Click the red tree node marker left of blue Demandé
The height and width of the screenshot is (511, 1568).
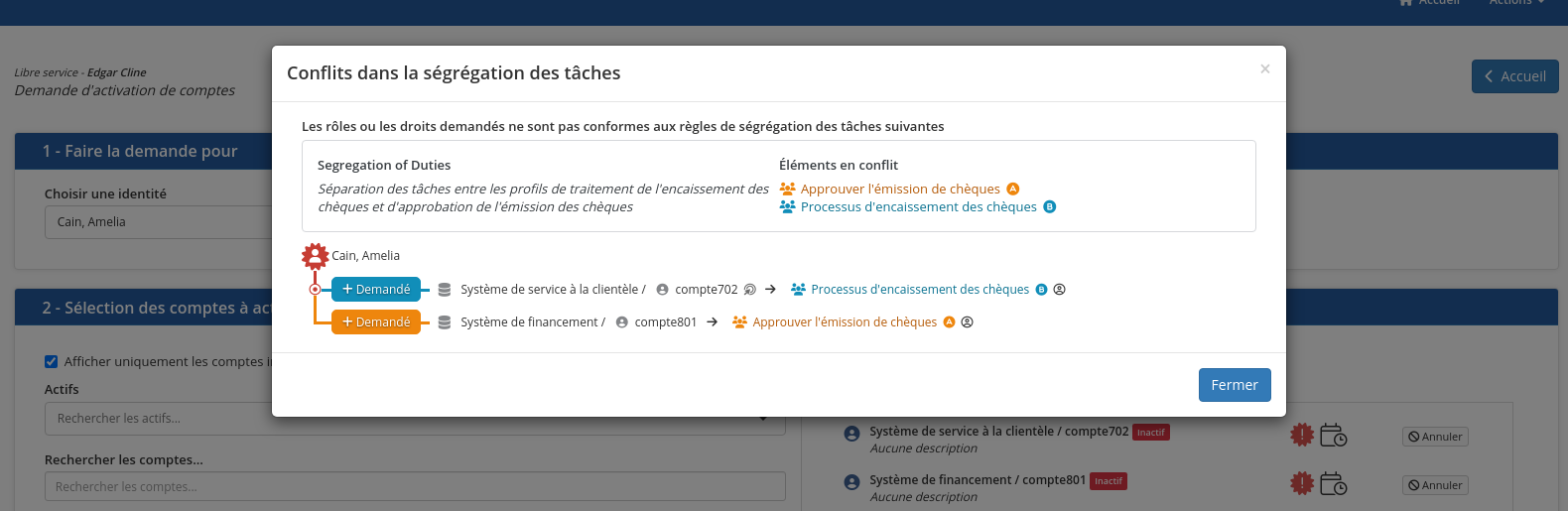pos(315,290)
